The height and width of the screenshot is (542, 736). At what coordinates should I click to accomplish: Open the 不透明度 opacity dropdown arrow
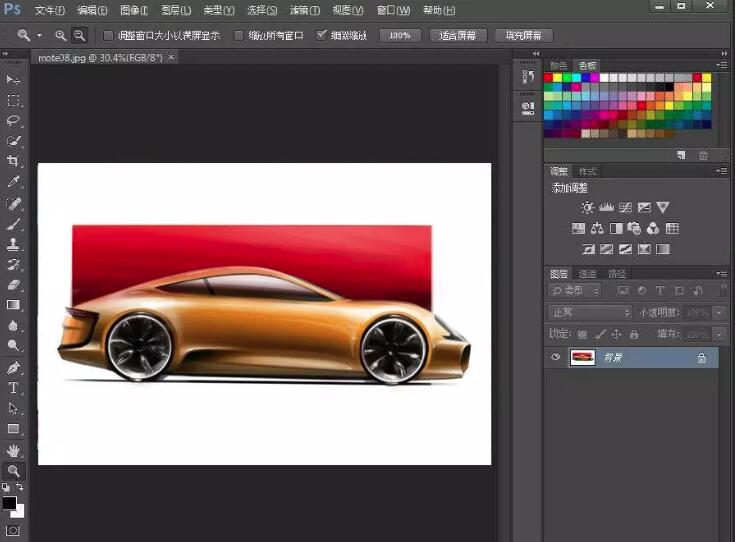[720, 313]
